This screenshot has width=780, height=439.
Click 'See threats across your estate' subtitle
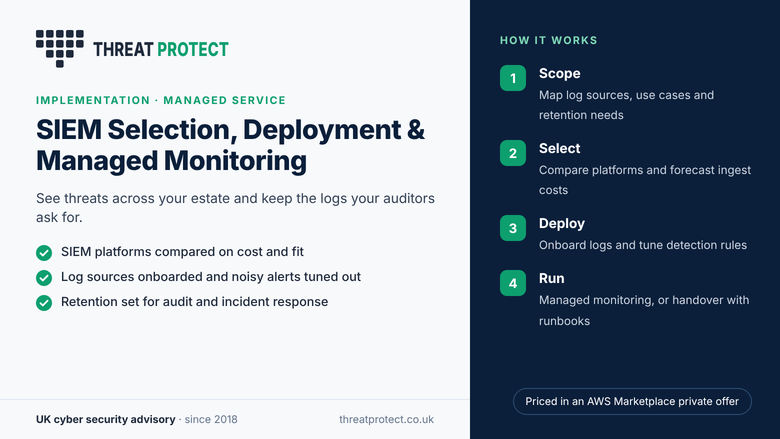[235, 208]
